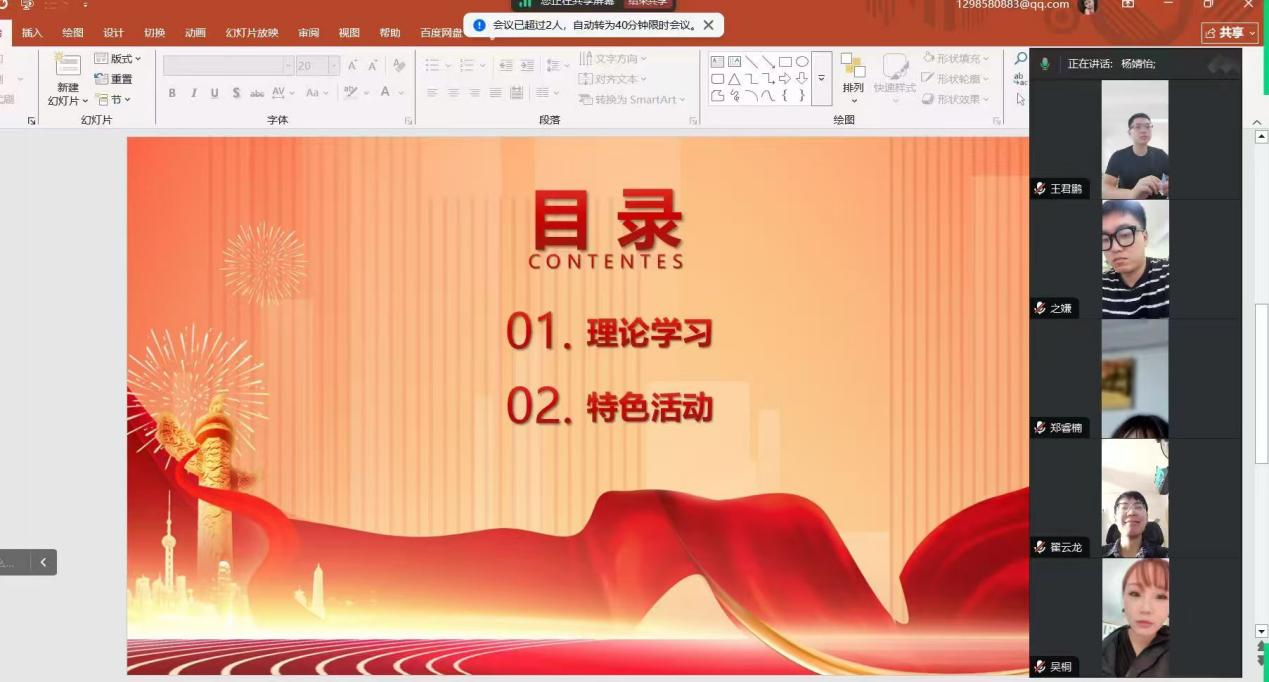This screenshot has width=1269, height=682.
Task: Open the Design (设计) ribbon tab
Action: [x=113, y=33]
